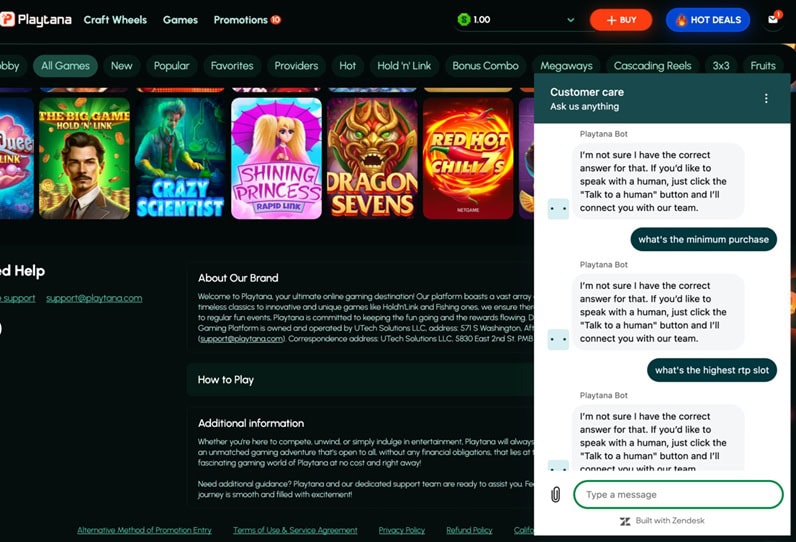Open the mail inbox icon
The image size is (796, 542).
click(x=773, y=20)
